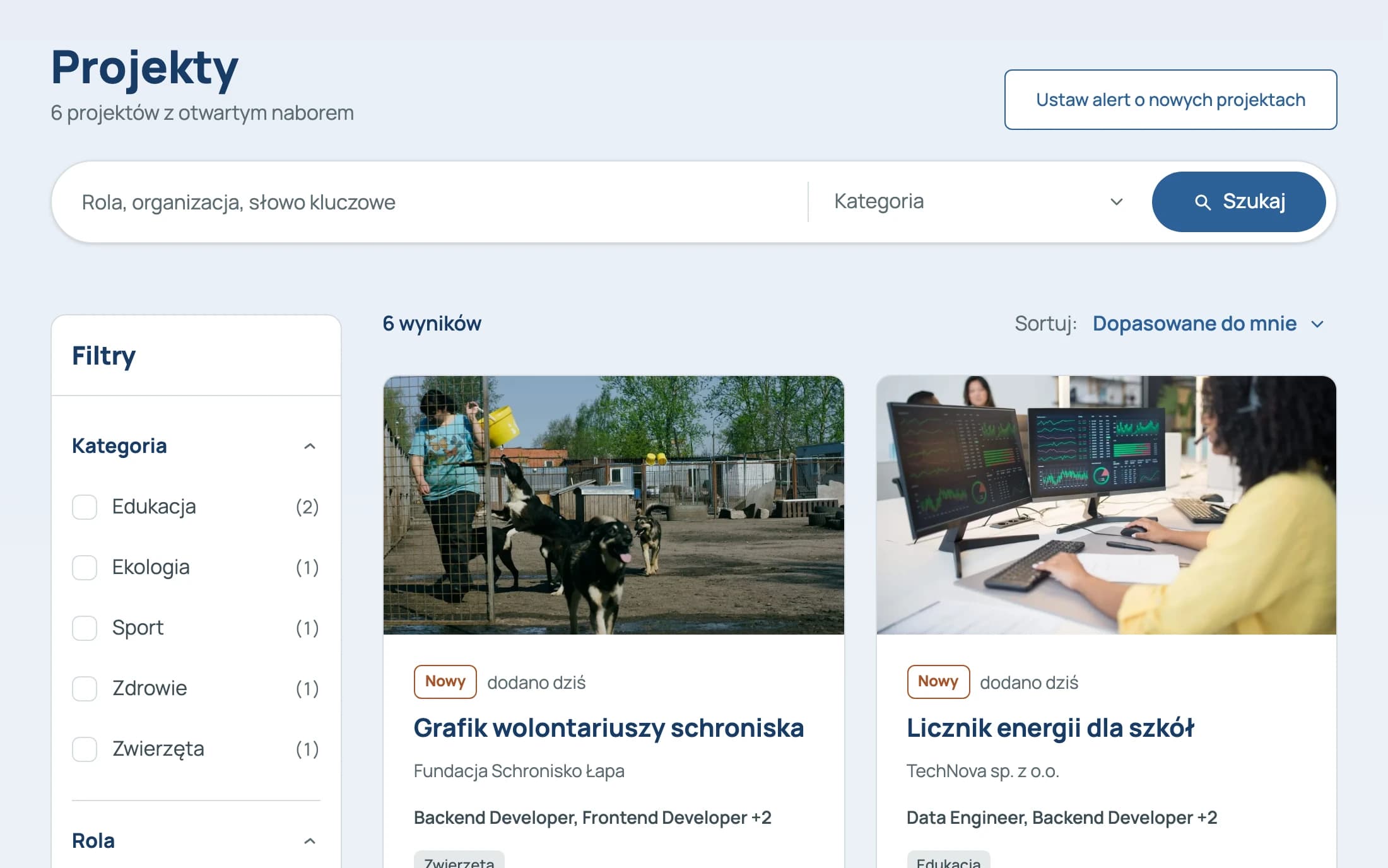
Task: Collapse the Rola filter section
Action: click(x=309, y=841)
